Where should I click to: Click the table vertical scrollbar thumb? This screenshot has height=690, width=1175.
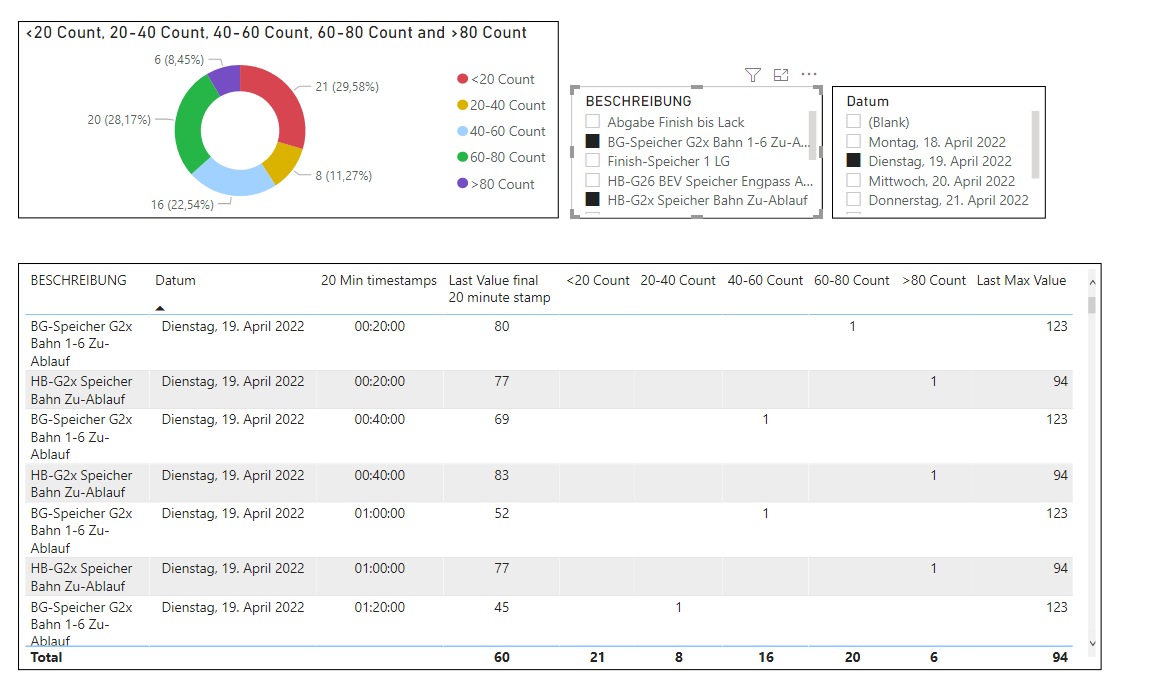tap(1092, 305)
